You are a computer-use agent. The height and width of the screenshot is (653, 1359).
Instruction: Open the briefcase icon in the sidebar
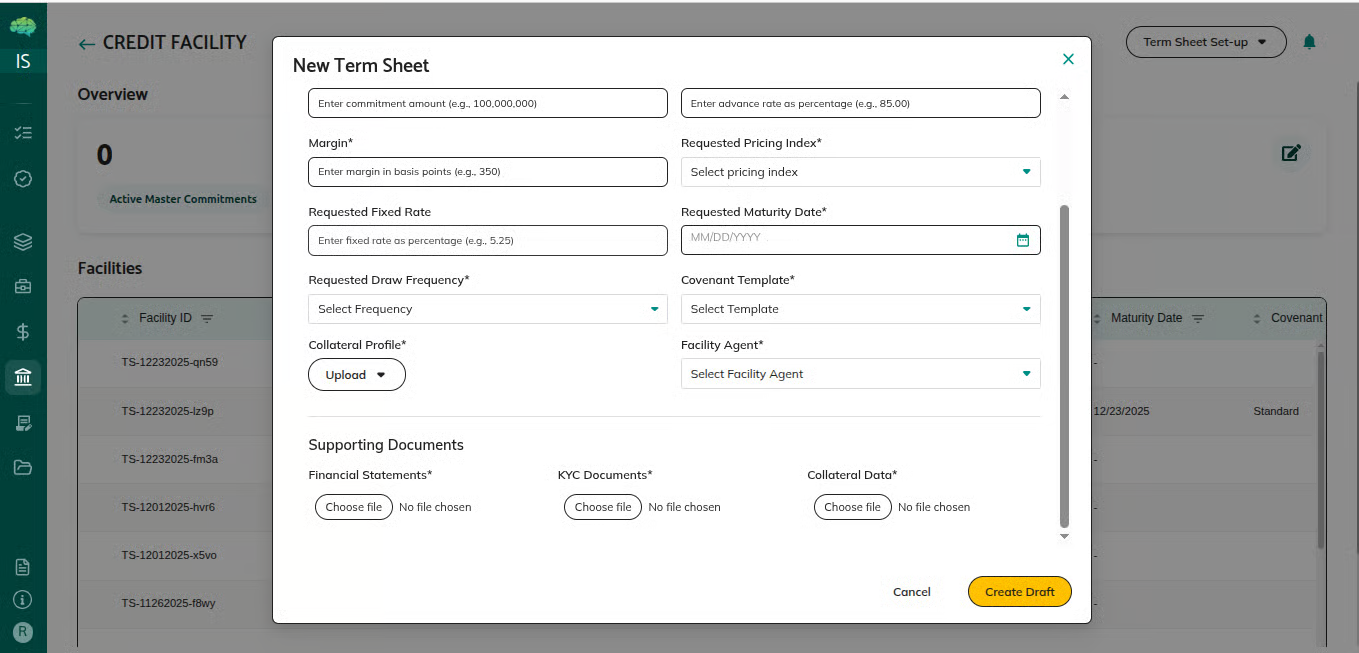click(x=23, y=287)
